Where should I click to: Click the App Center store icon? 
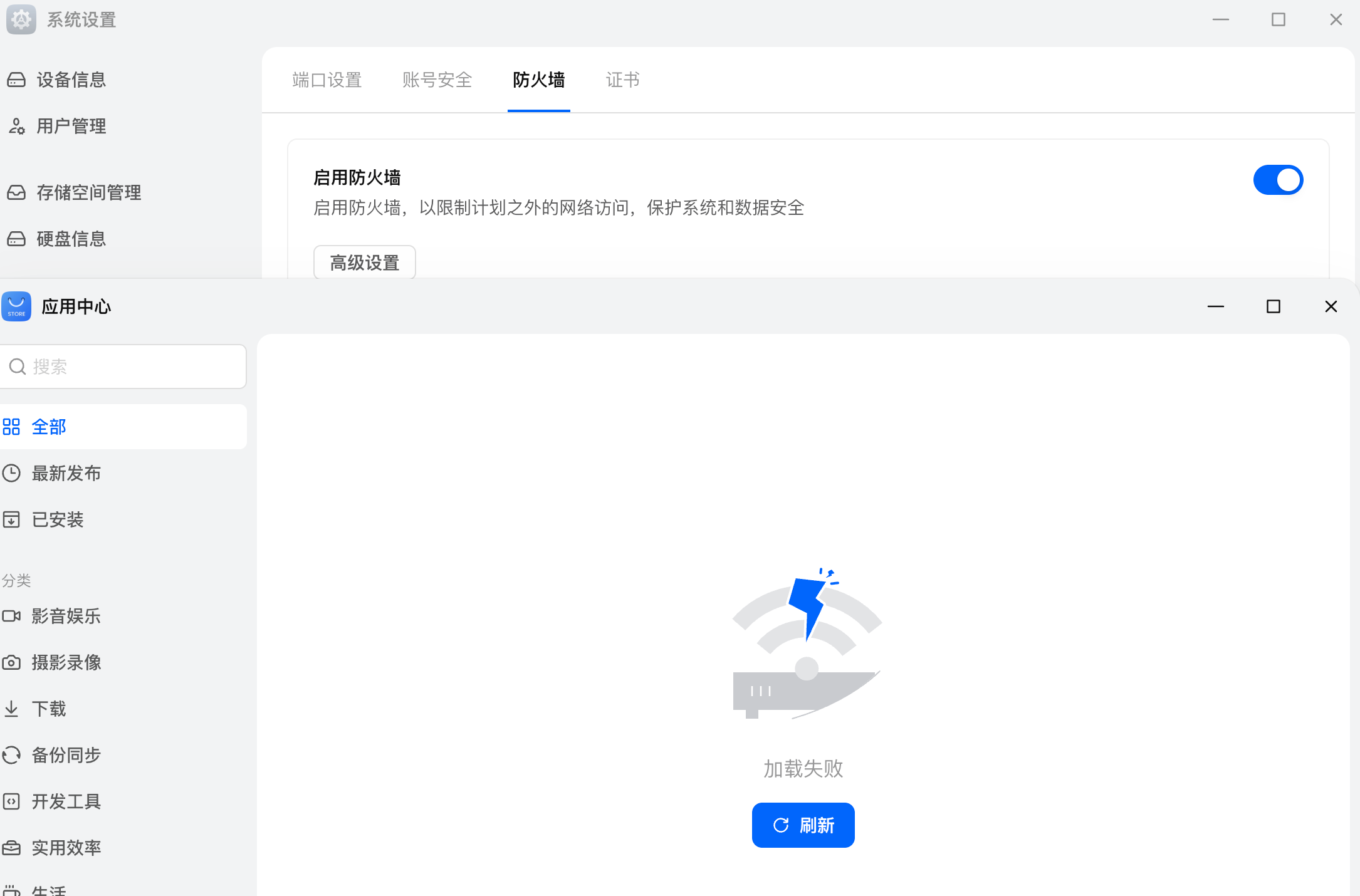[16, 306]
